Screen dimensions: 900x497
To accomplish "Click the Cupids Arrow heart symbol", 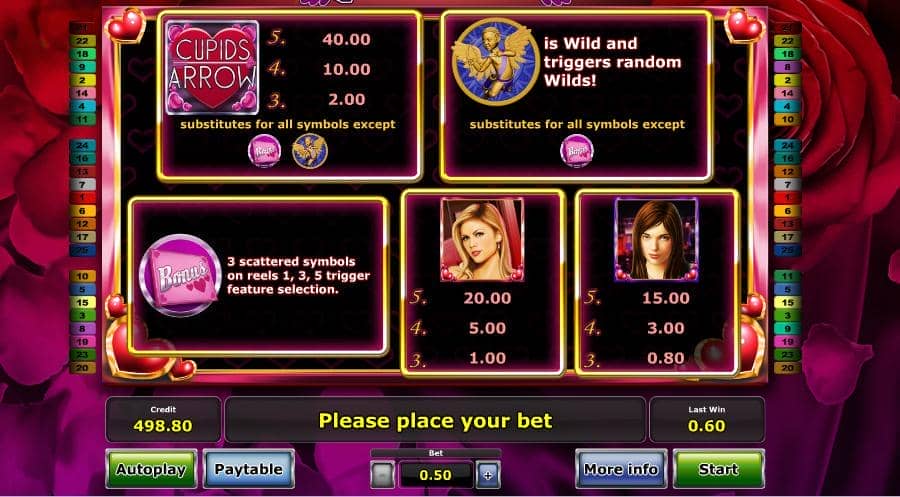I will pos(212,68).
